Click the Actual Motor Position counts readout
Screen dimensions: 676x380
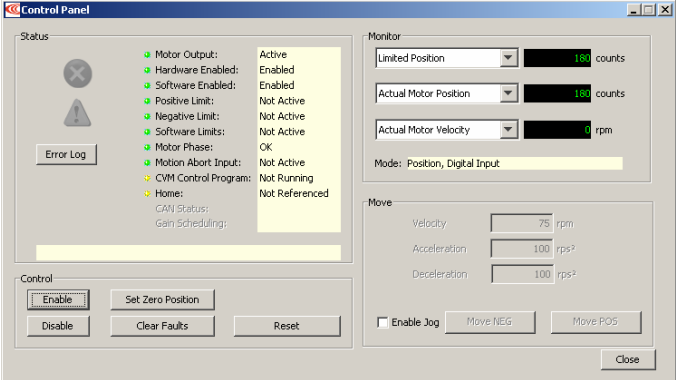tap(557, 93)
